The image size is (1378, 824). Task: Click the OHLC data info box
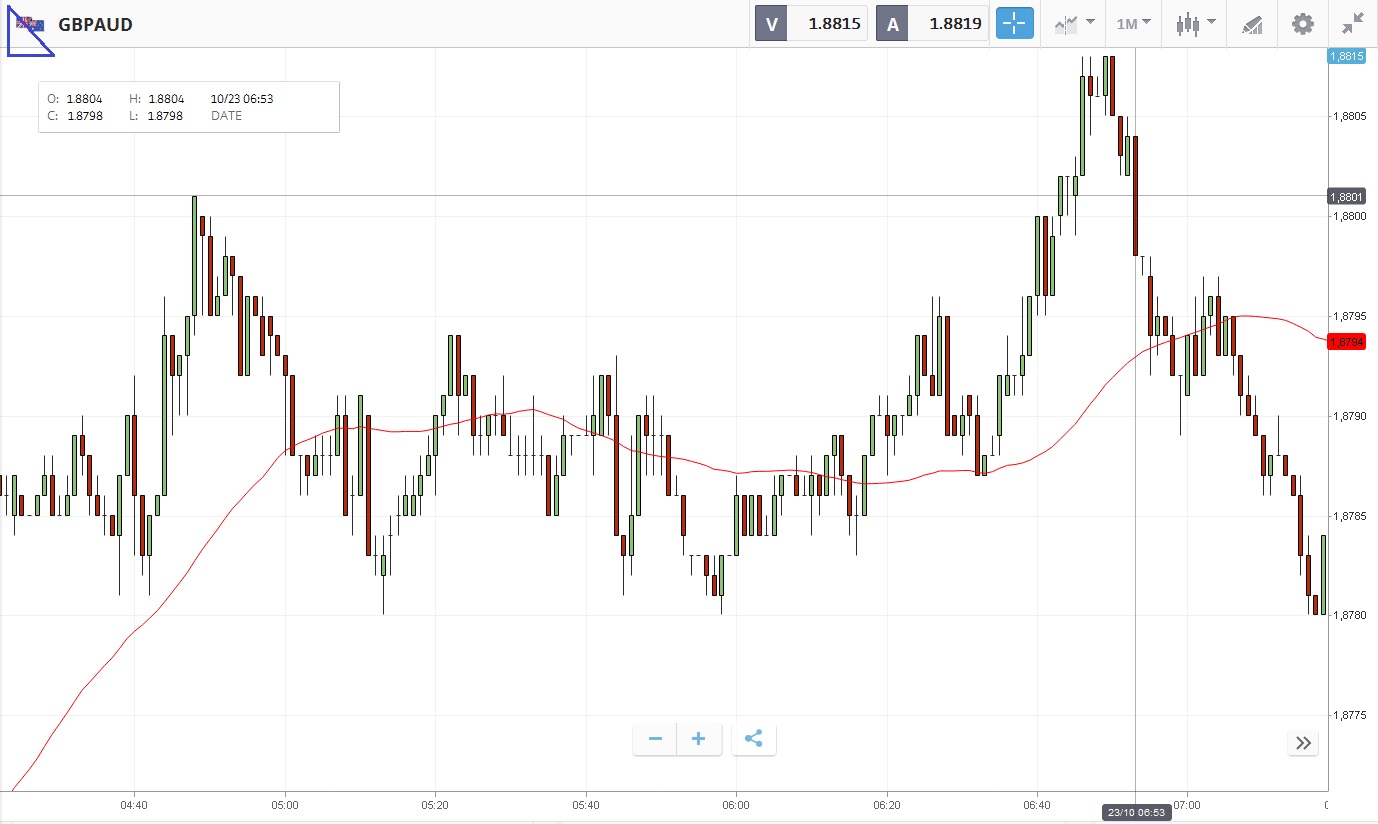coord(189,107)
